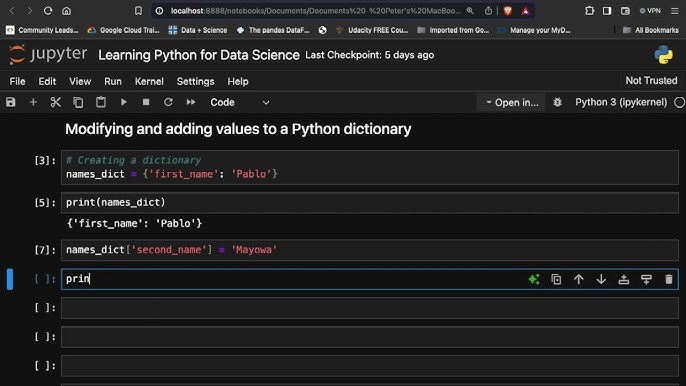Toggle the browser VPN button
Viewport: 686px width, 386px height.
click(650, 11)
